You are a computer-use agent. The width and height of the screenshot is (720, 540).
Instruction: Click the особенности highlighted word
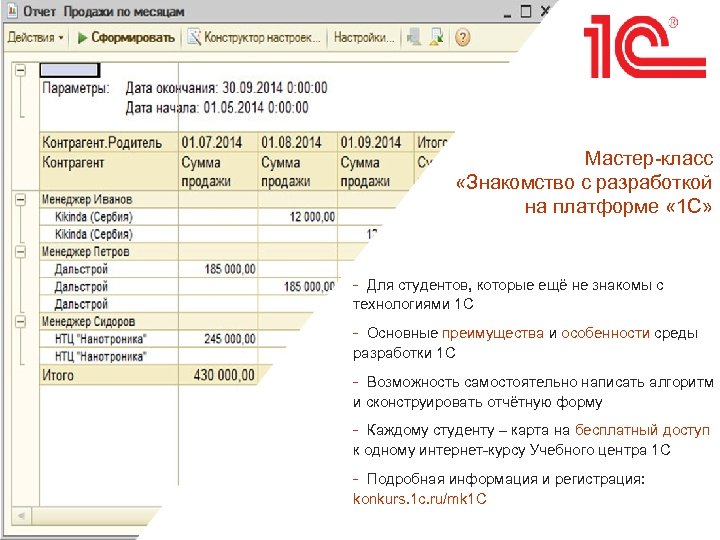coord(605,333)
